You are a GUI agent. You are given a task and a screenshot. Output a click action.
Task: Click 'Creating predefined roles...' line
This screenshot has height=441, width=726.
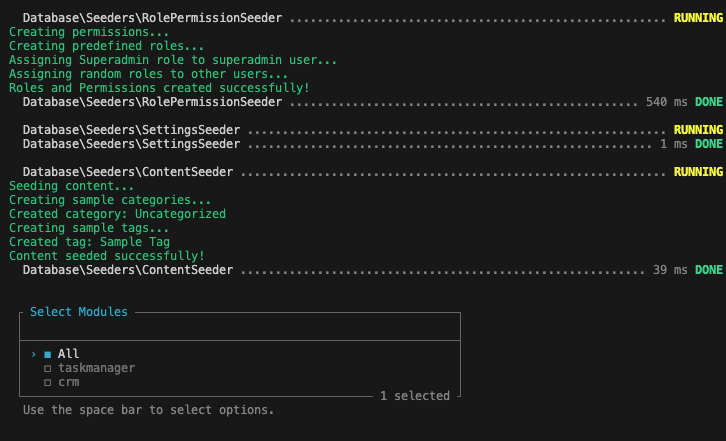coord(106,46)
